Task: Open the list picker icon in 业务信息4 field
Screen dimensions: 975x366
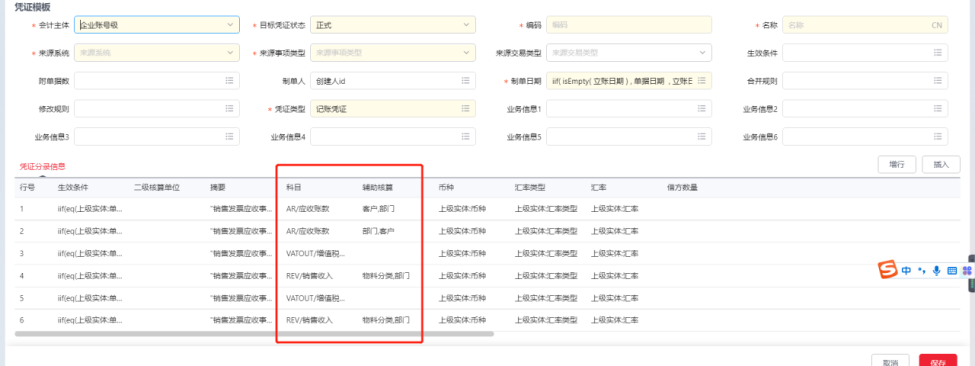Action: [465, 137]
